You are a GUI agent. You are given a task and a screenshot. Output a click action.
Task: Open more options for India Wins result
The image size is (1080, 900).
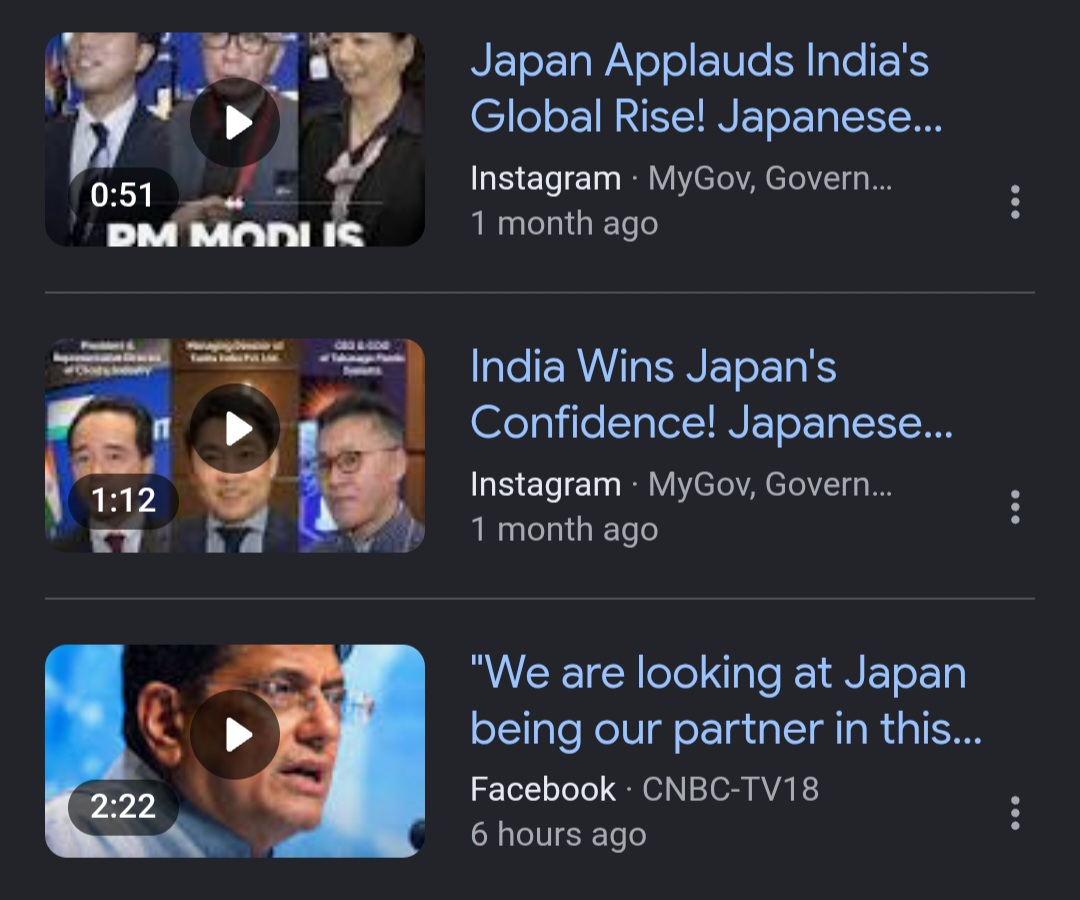[1015, 507]
